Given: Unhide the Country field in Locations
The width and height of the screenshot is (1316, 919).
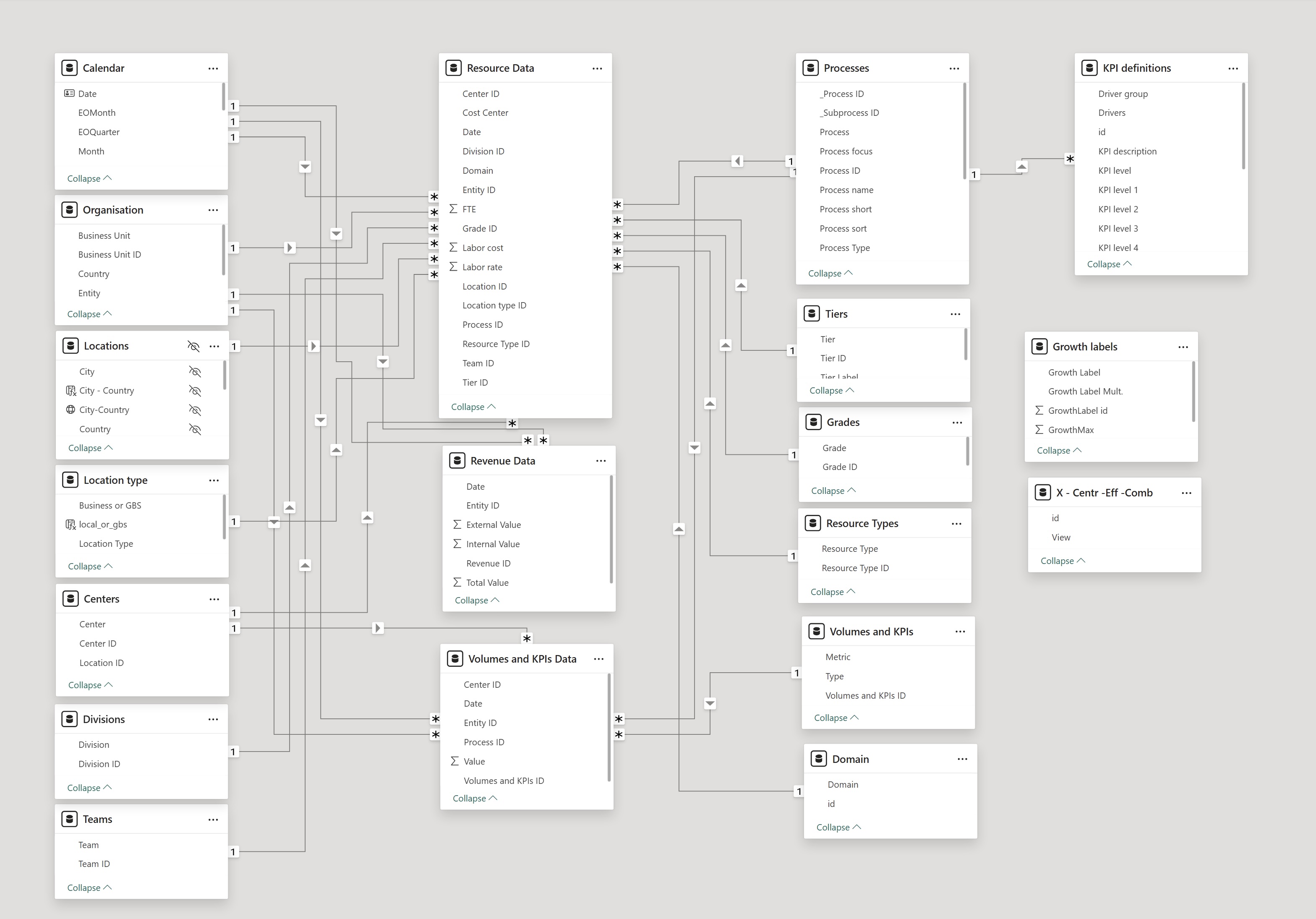Looking at the screenshot, I should (195, 429).
